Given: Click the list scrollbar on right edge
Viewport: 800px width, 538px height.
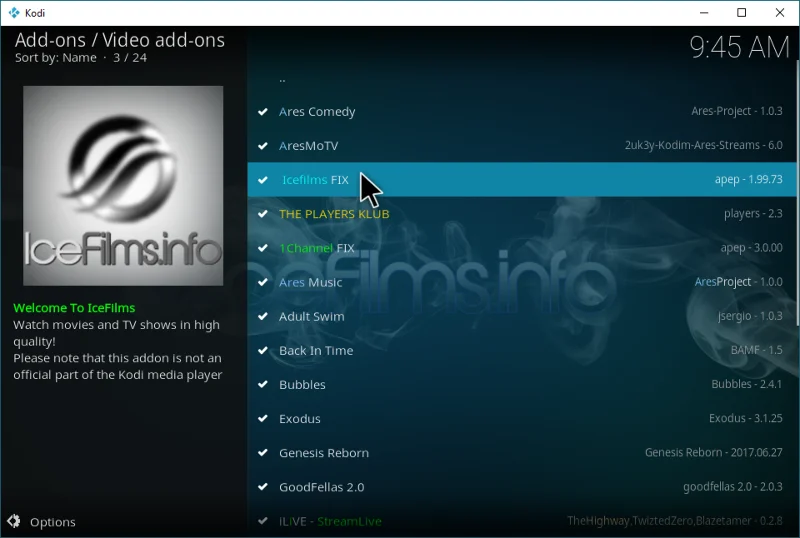Looking at the screenshot, I should point(797,197).
